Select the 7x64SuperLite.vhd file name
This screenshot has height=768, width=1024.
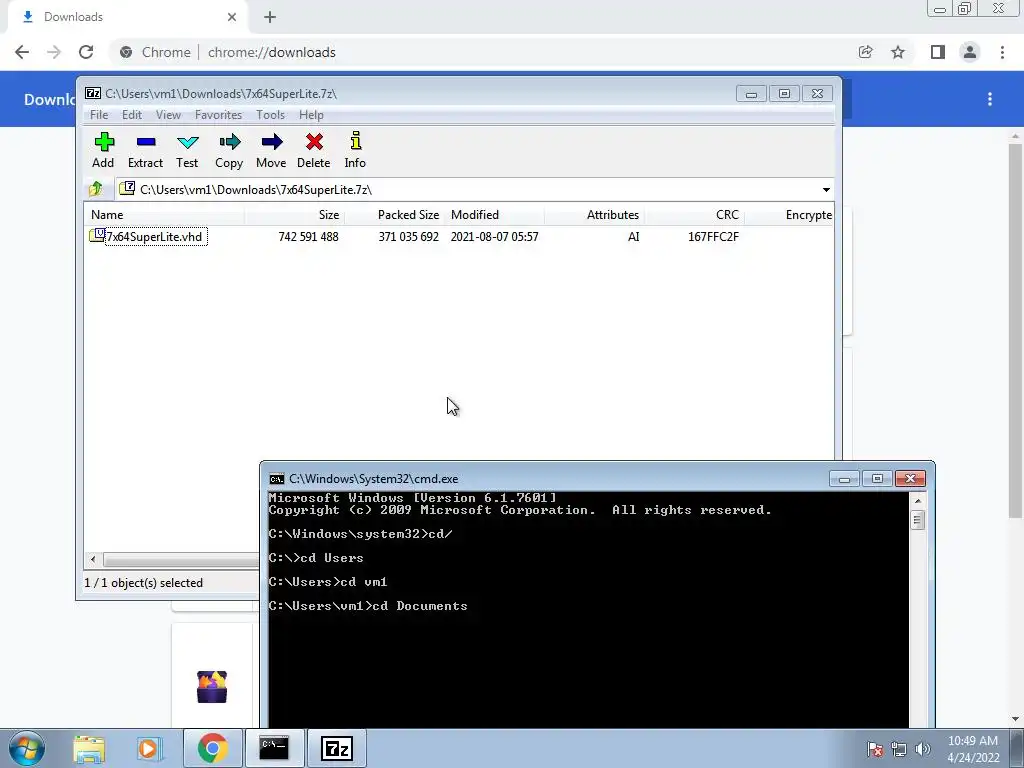click(x=155, y=236)
